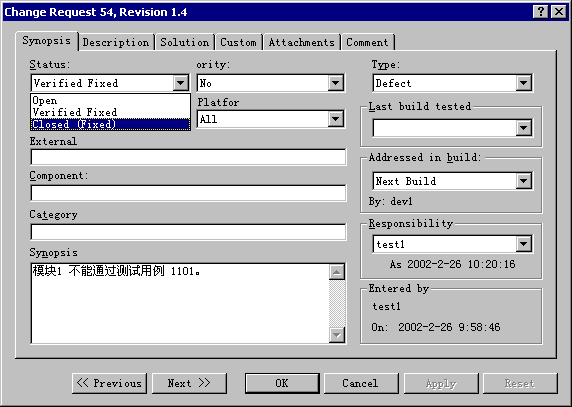Switch to the Custom tab
Screen dimensions: 572x407
point(239,42)
